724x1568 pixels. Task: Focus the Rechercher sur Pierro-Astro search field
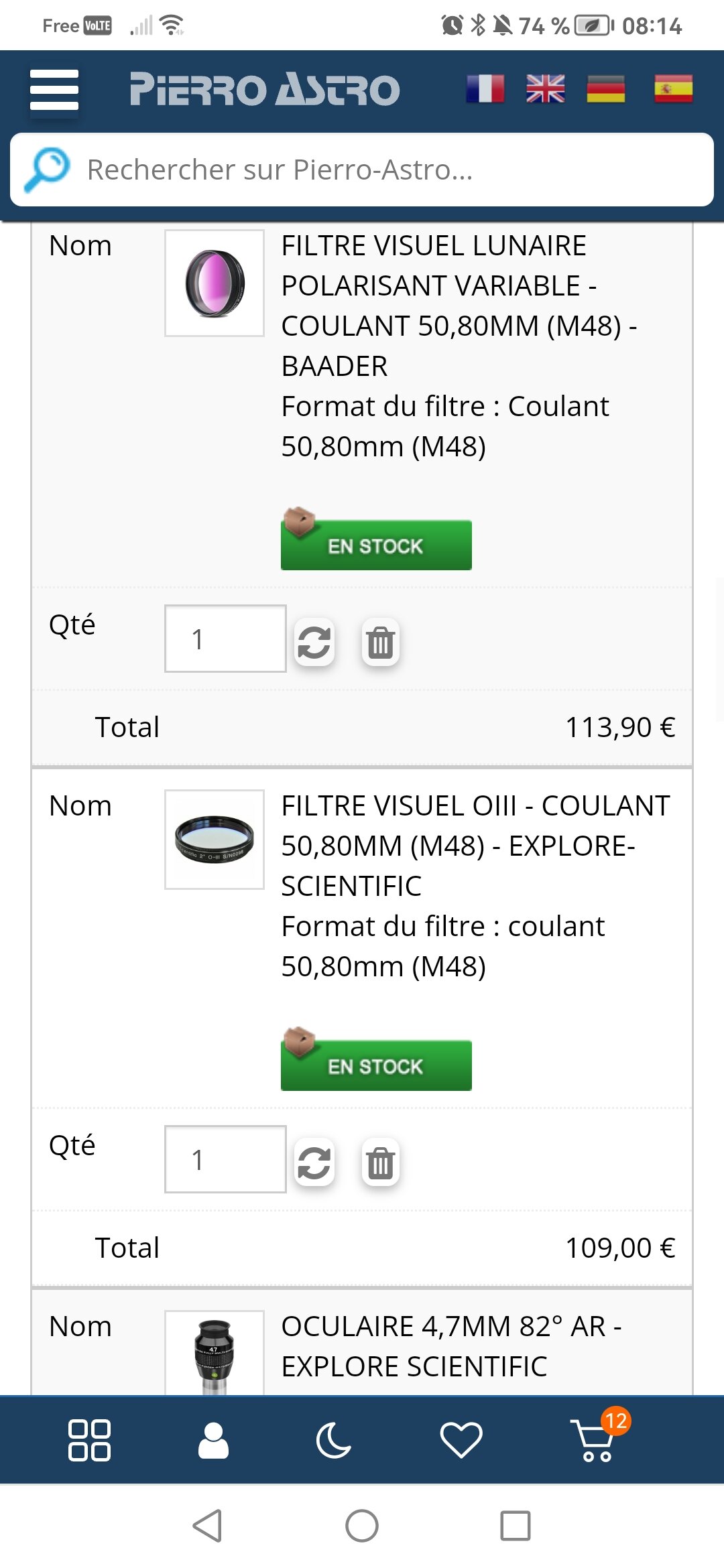coord(389,170)
